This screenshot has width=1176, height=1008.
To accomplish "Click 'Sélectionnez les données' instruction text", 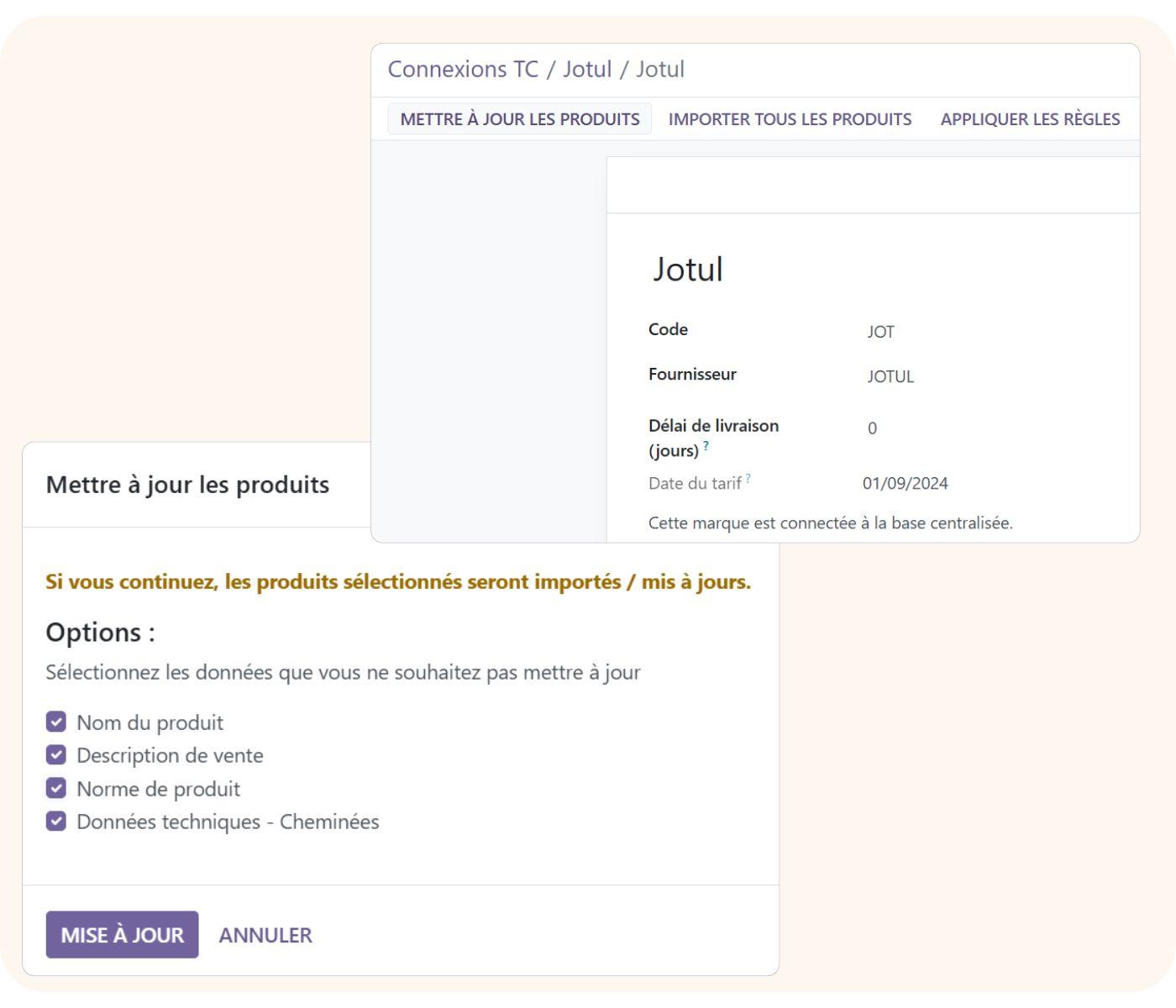I will pos(343,673).
